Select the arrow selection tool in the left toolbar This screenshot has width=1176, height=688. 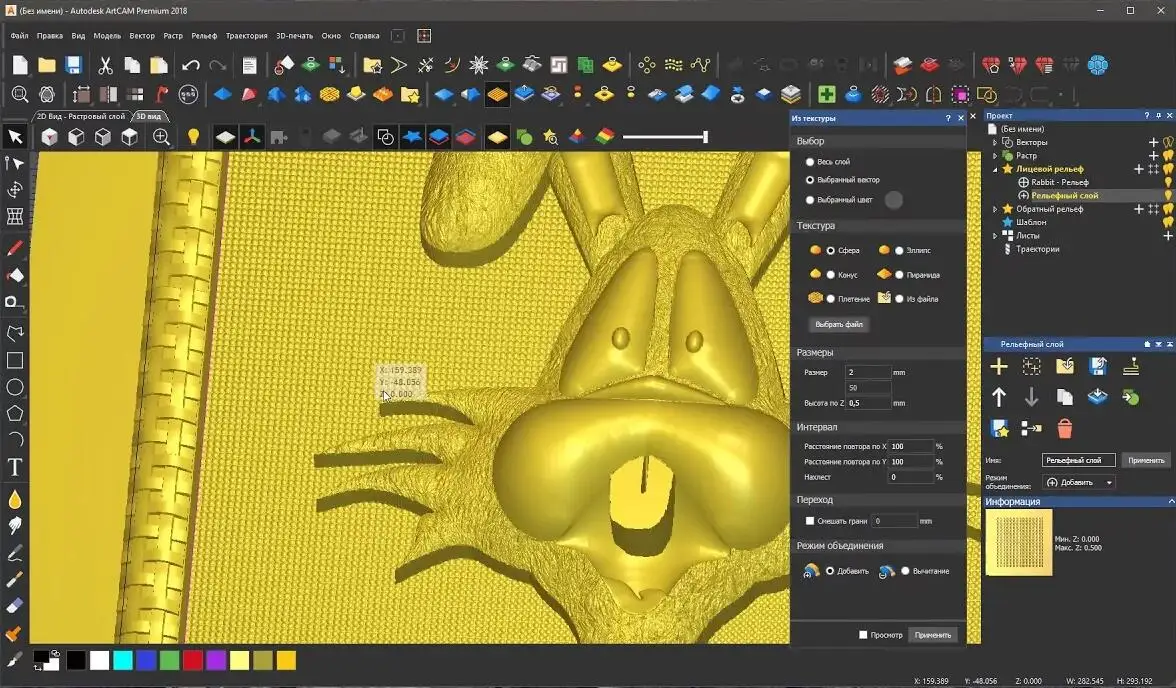[14, 135]
